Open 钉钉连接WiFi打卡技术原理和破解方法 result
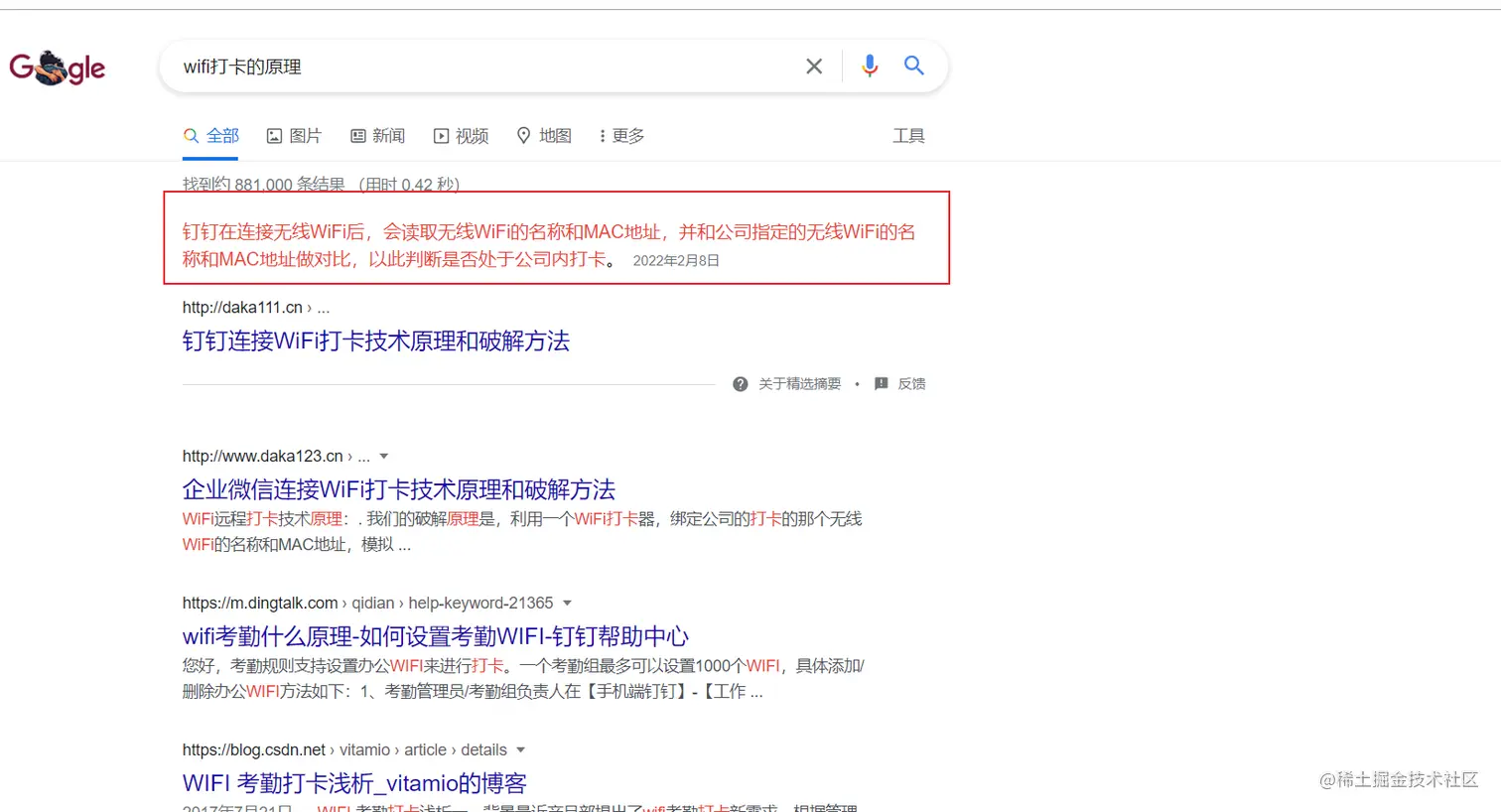This screenshot has height=812, width=1501. point(376,341)
